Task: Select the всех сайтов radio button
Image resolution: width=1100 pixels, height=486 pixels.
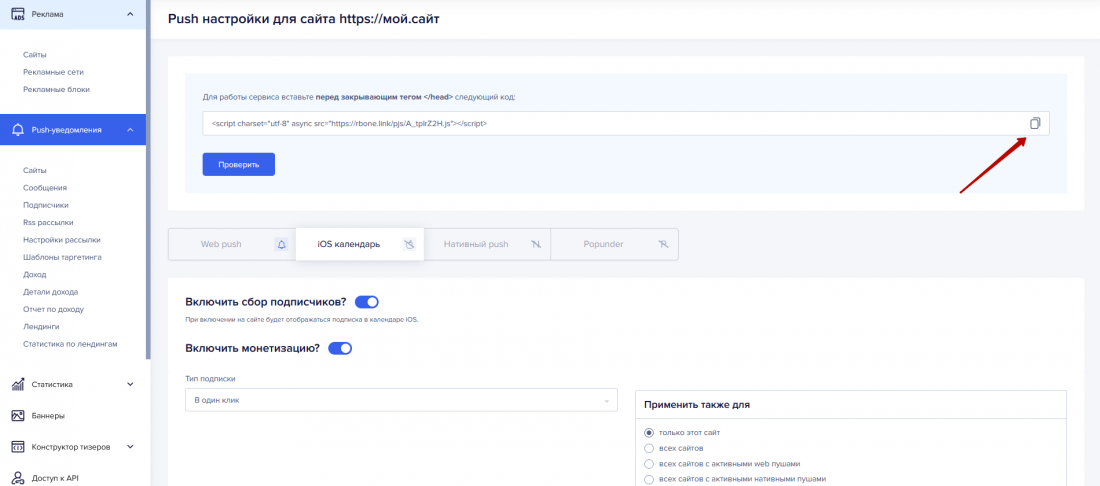Action: (649, 448)
